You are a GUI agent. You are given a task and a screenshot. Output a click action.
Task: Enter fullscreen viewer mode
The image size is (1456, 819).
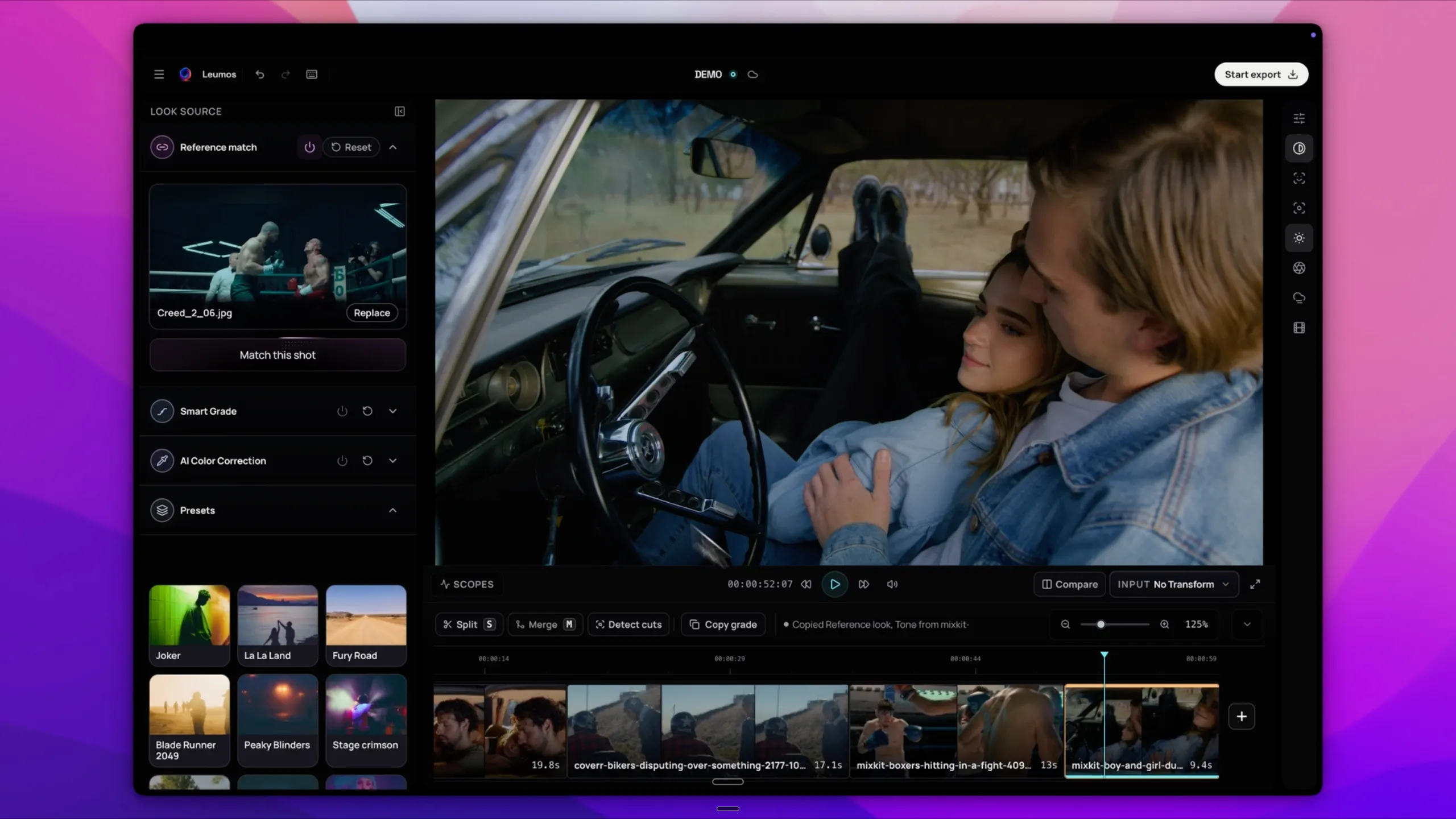point(1255,585)
